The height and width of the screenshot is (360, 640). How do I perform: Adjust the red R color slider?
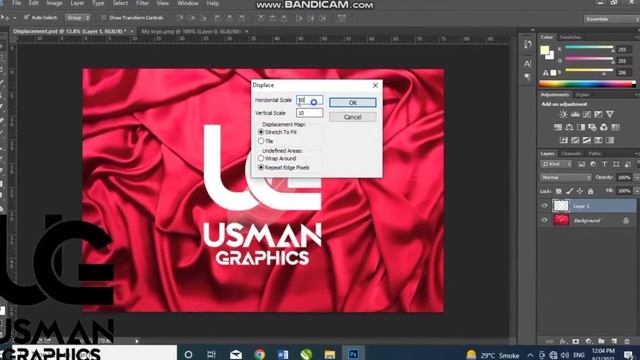(589, 49)
